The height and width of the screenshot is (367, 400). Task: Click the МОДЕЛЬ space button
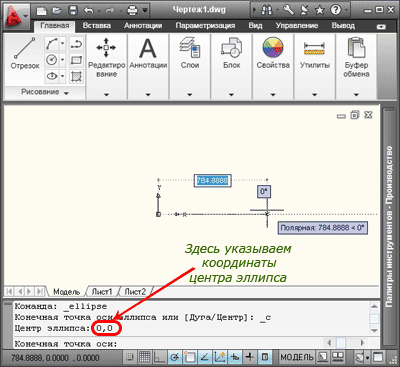pyautogui.click(x=297, y=357)
